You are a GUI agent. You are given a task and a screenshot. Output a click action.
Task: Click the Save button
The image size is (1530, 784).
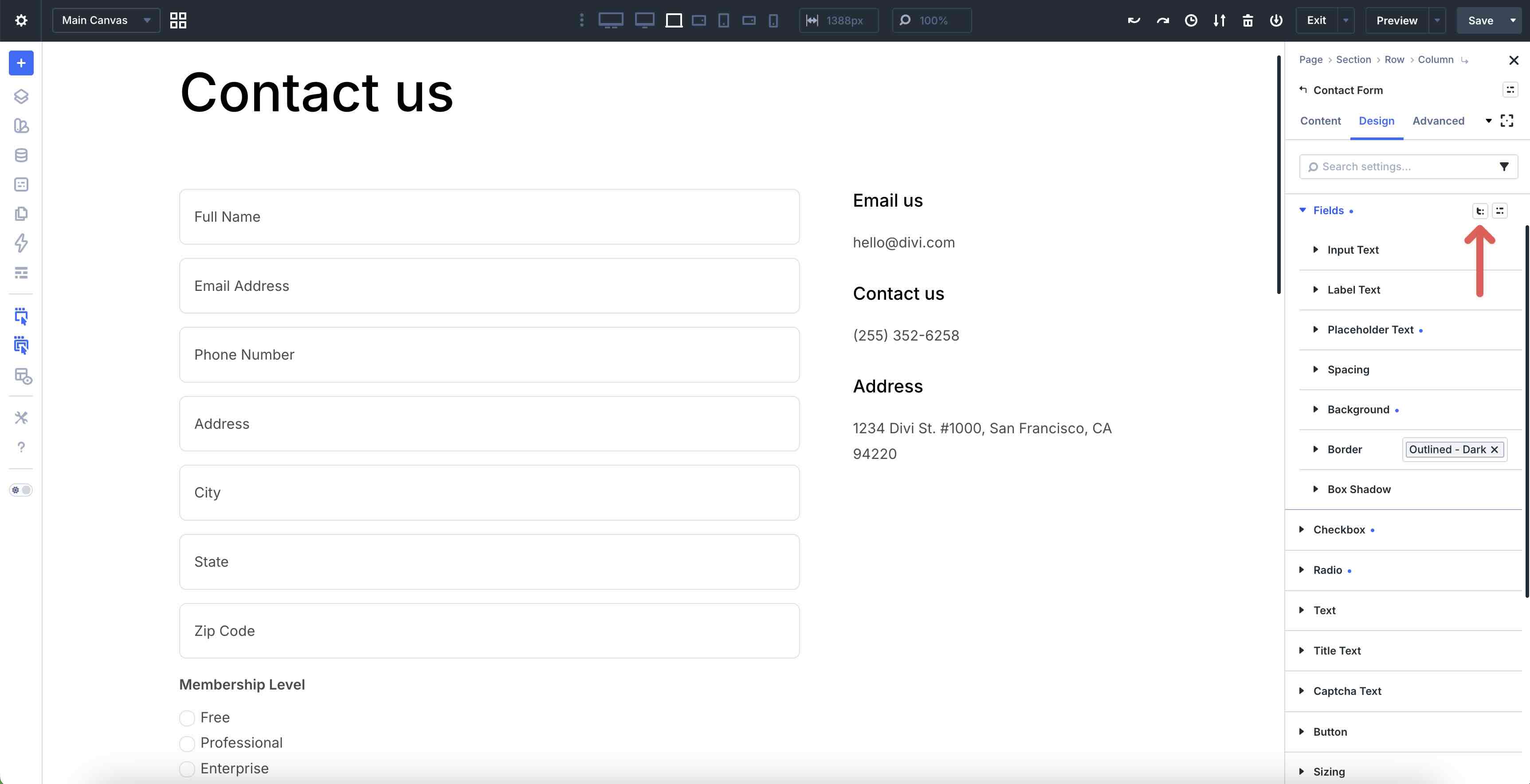click(x=1480, y=21)
